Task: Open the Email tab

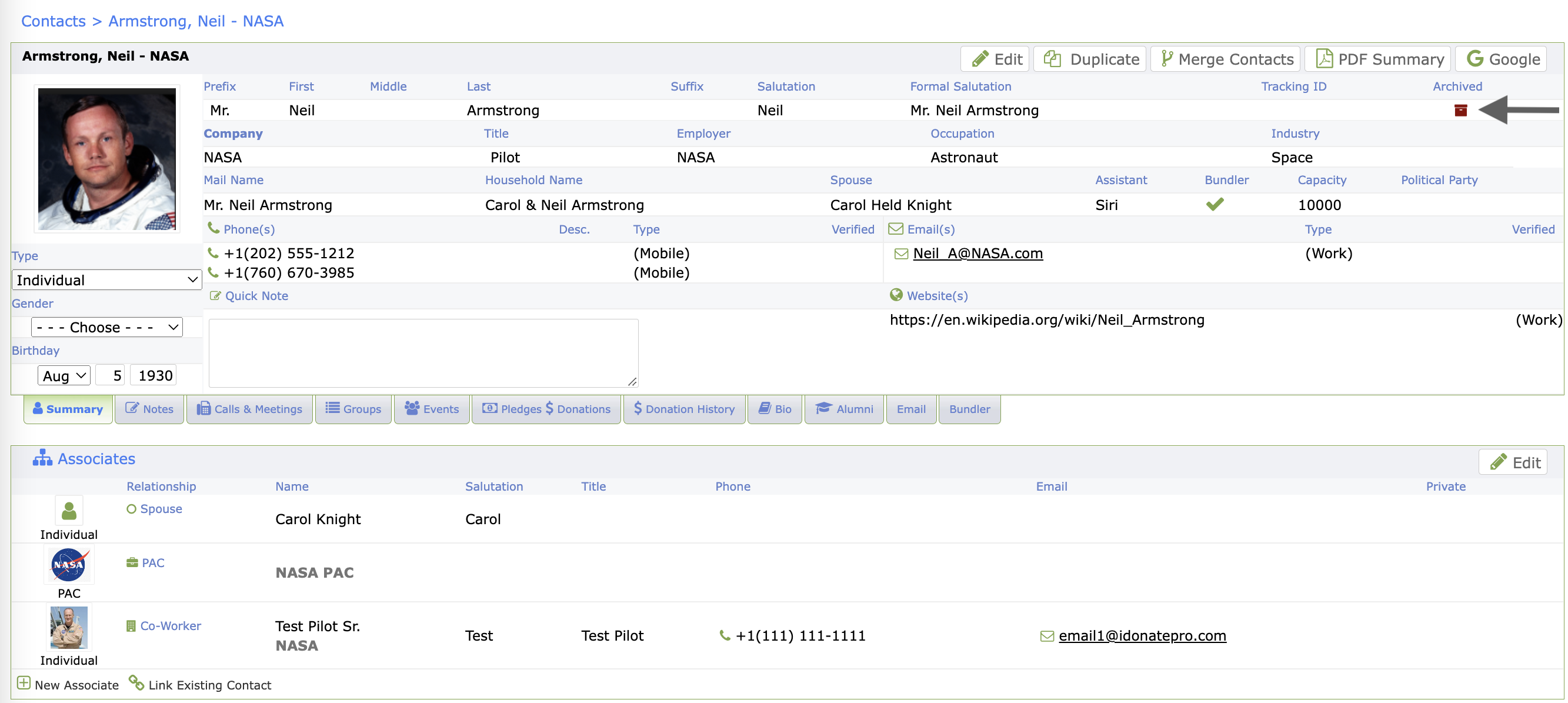Action: pyautogui.click(x=910, y=409)
